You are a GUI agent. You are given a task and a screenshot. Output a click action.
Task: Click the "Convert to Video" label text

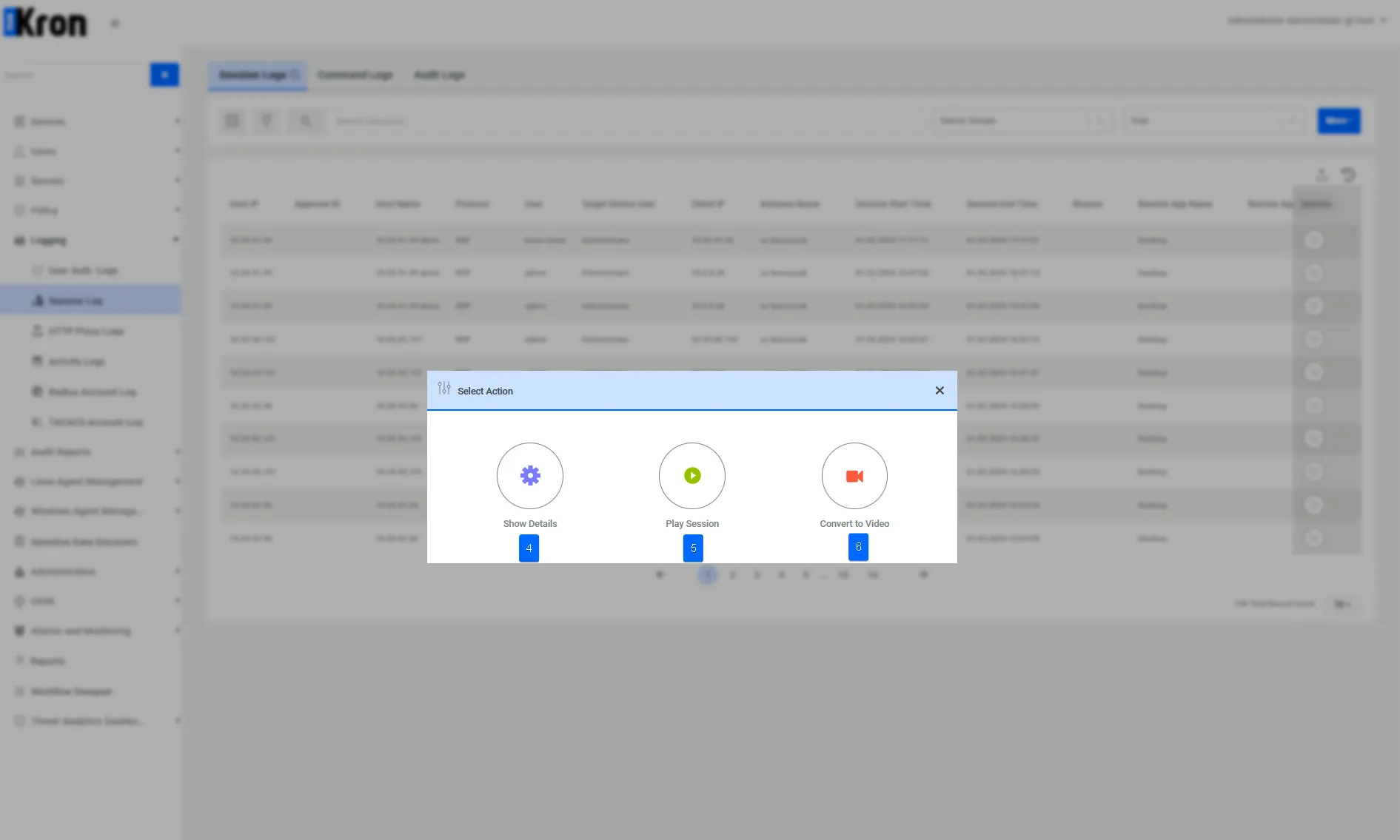click(854, 524)
